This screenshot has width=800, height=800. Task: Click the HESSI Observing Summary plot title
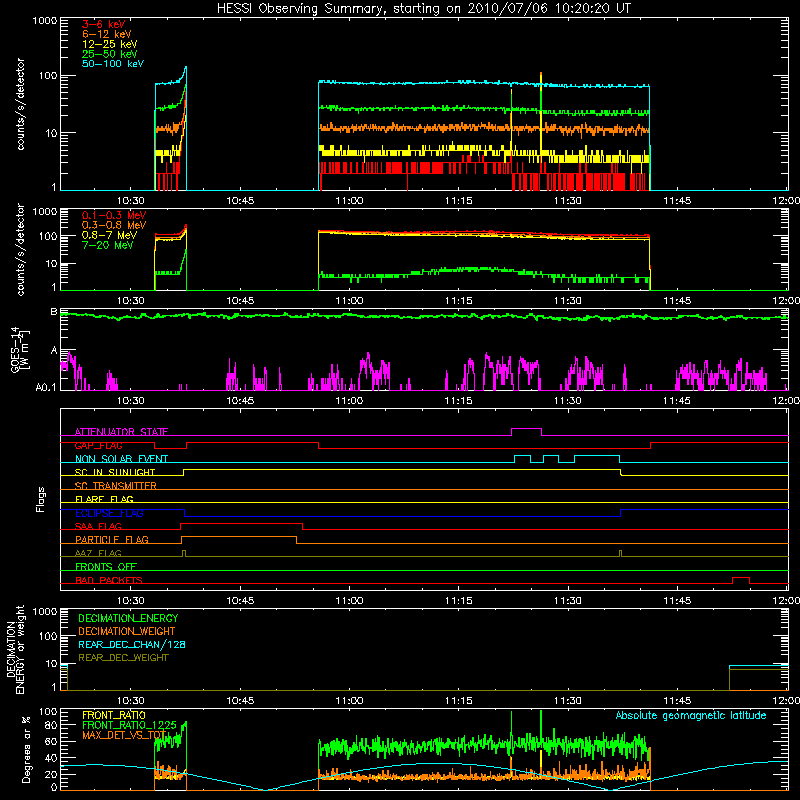pyautogui.click(x=424, y=9)
